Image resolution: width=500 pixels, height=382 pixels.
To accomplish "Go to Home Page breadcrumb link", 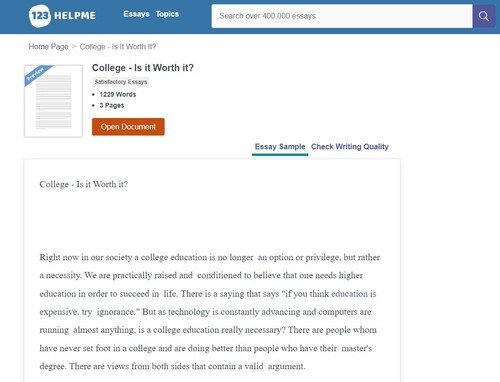I will (x=49, y=46).
